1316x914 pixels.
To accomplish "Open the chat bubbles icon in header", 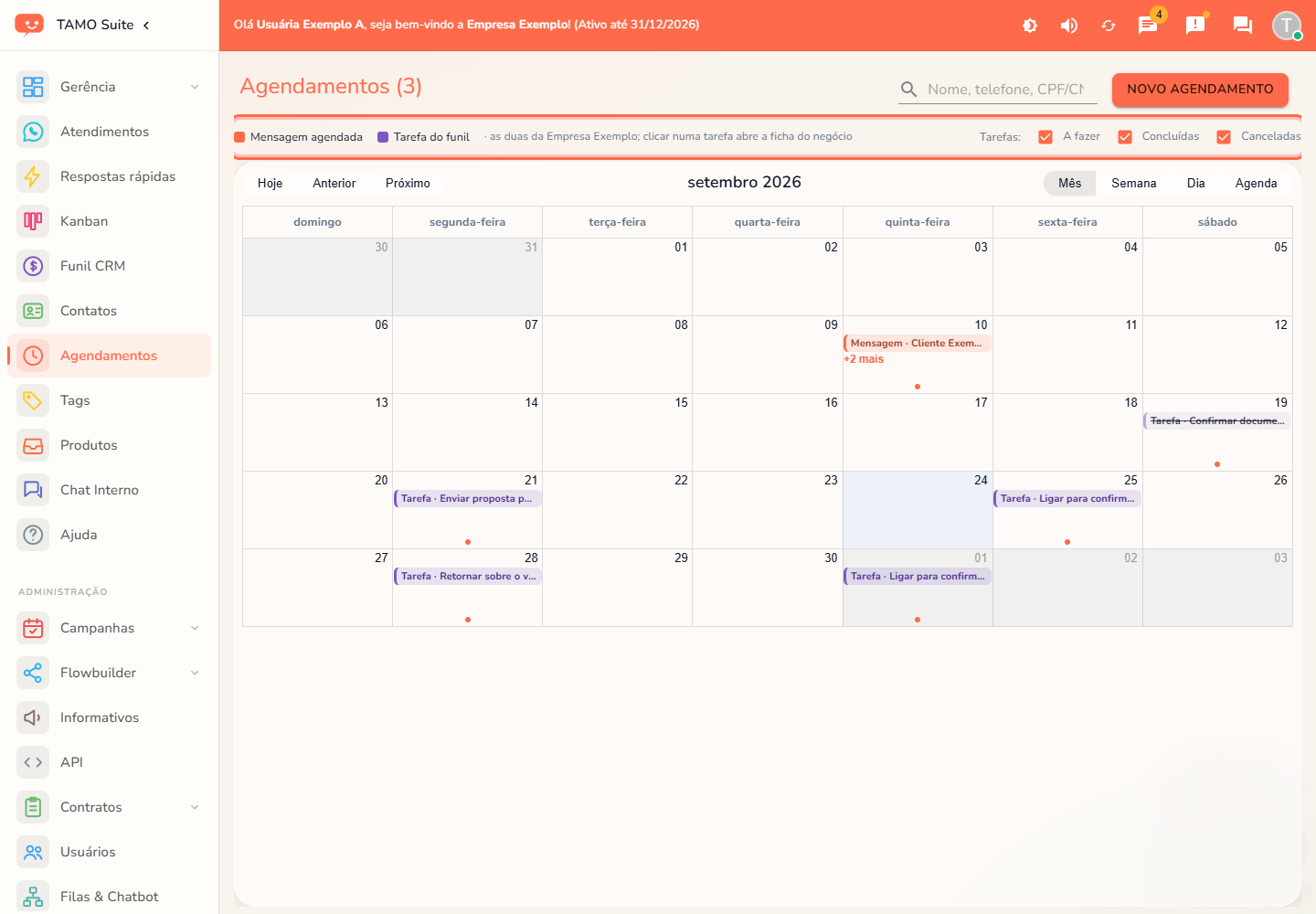I will click(x=1243, y=26).
